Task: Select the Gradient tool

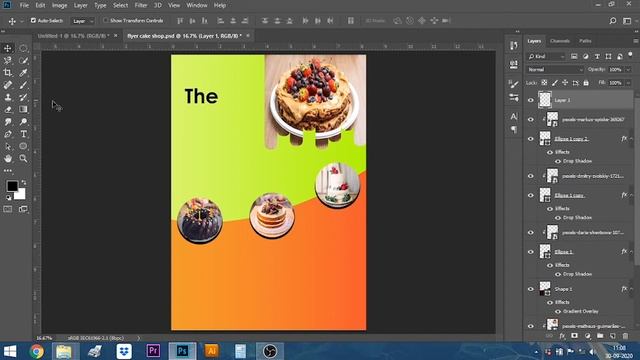Action: click(x=23, y=109)
